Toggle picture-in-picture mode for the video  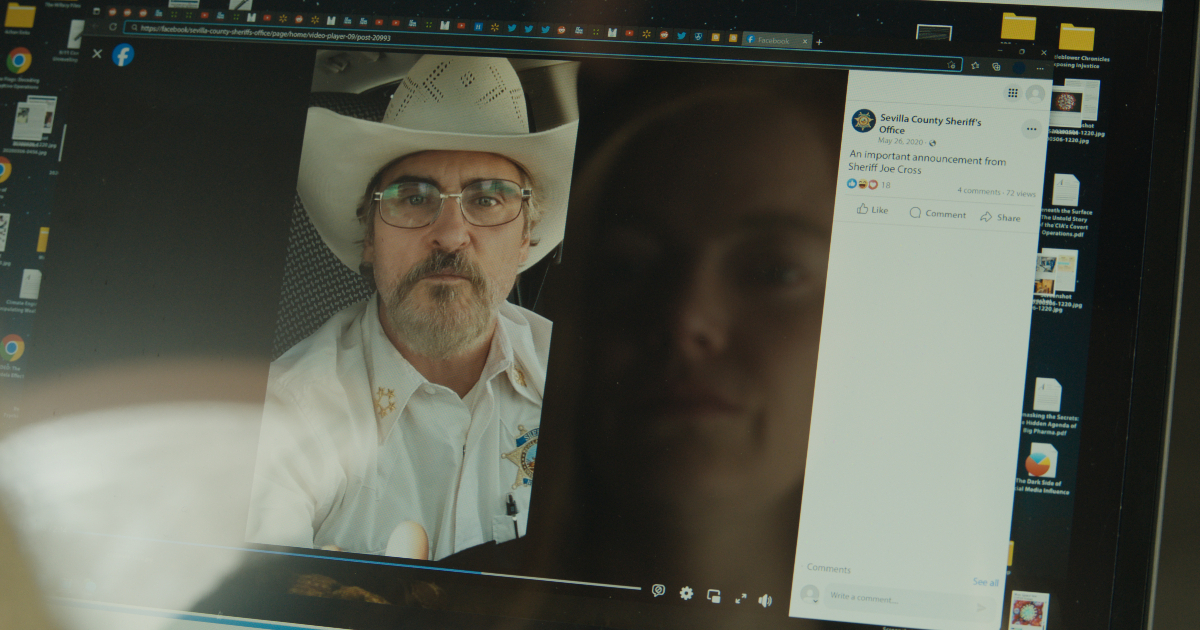[714, 596]
